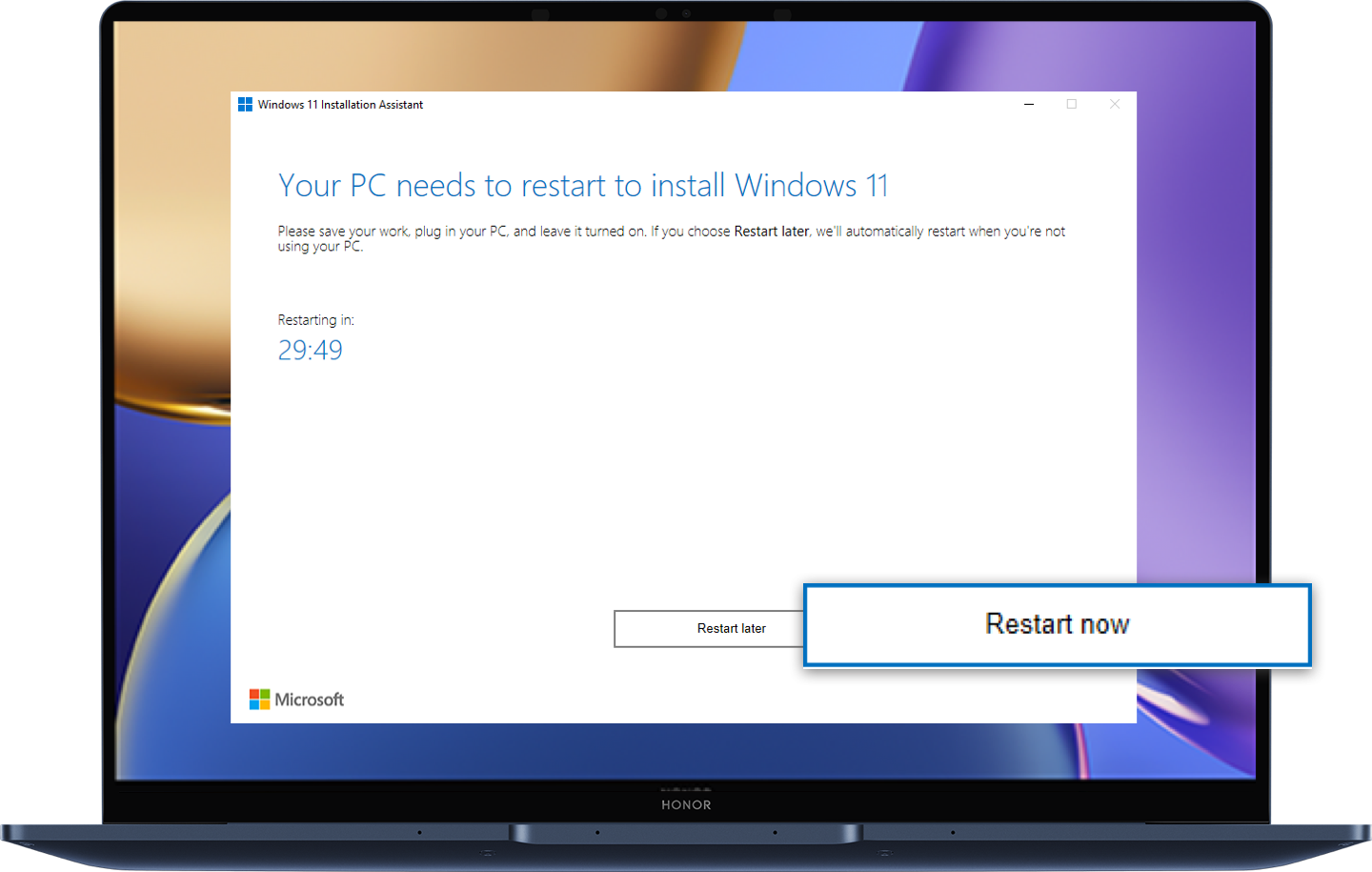Viewport: 1372px width, 872px height.
Task: Click the bold Restart later text in the message
Action: pos(771,231)
